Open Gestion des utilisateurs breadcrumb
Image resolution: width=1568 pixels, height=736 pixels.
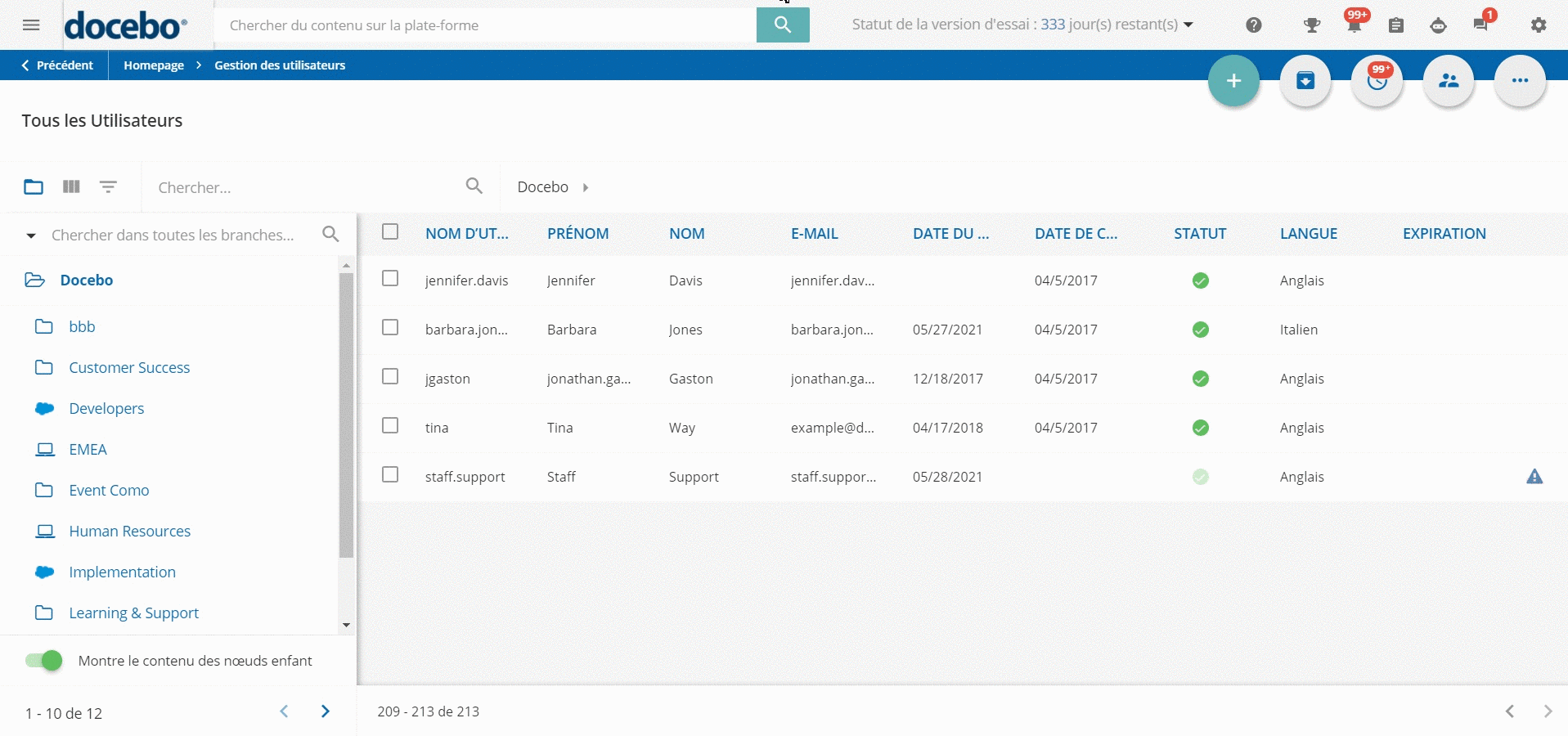click(280, 65)
